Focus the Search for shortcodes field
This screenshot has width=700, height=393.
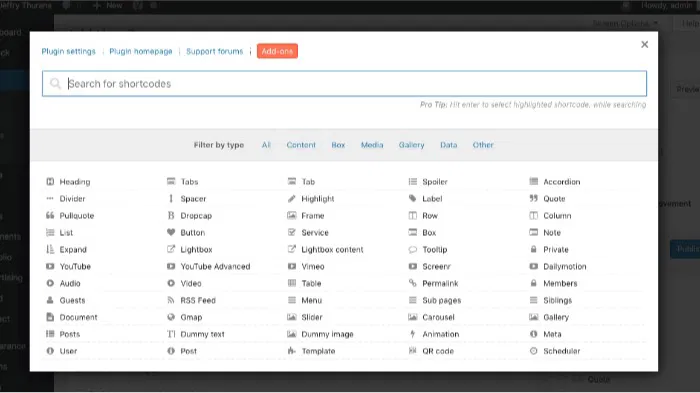click(344, 84)
